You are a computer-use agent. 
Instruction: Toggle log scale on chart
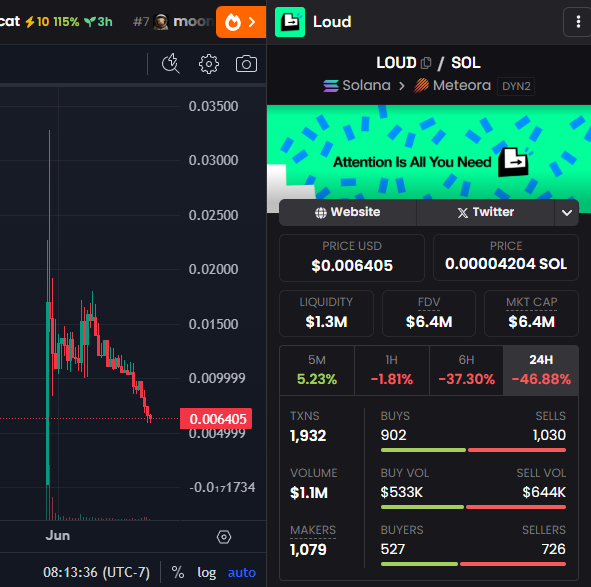point(207,573)
